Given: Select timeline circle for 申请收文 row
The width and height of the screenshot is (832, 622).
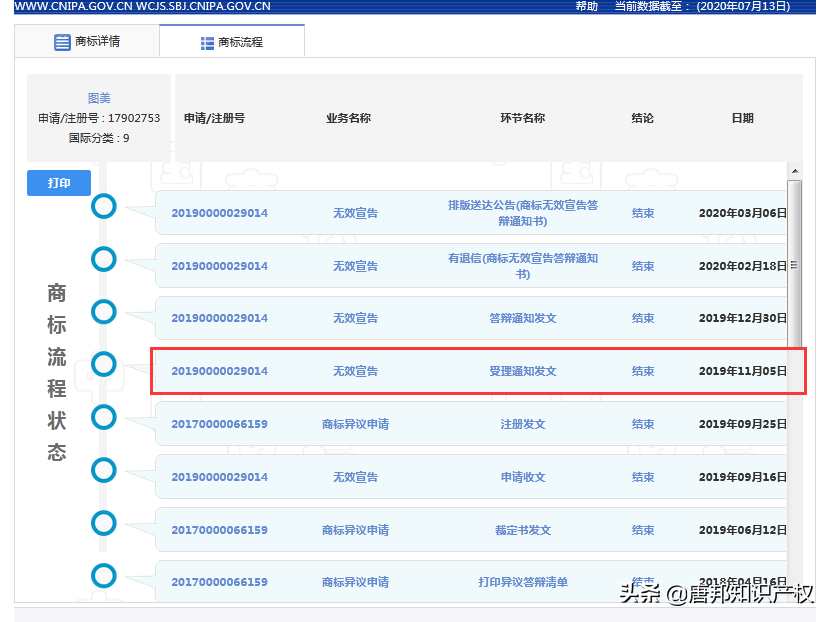Looking at the screenshot, I should click(104, 469).
